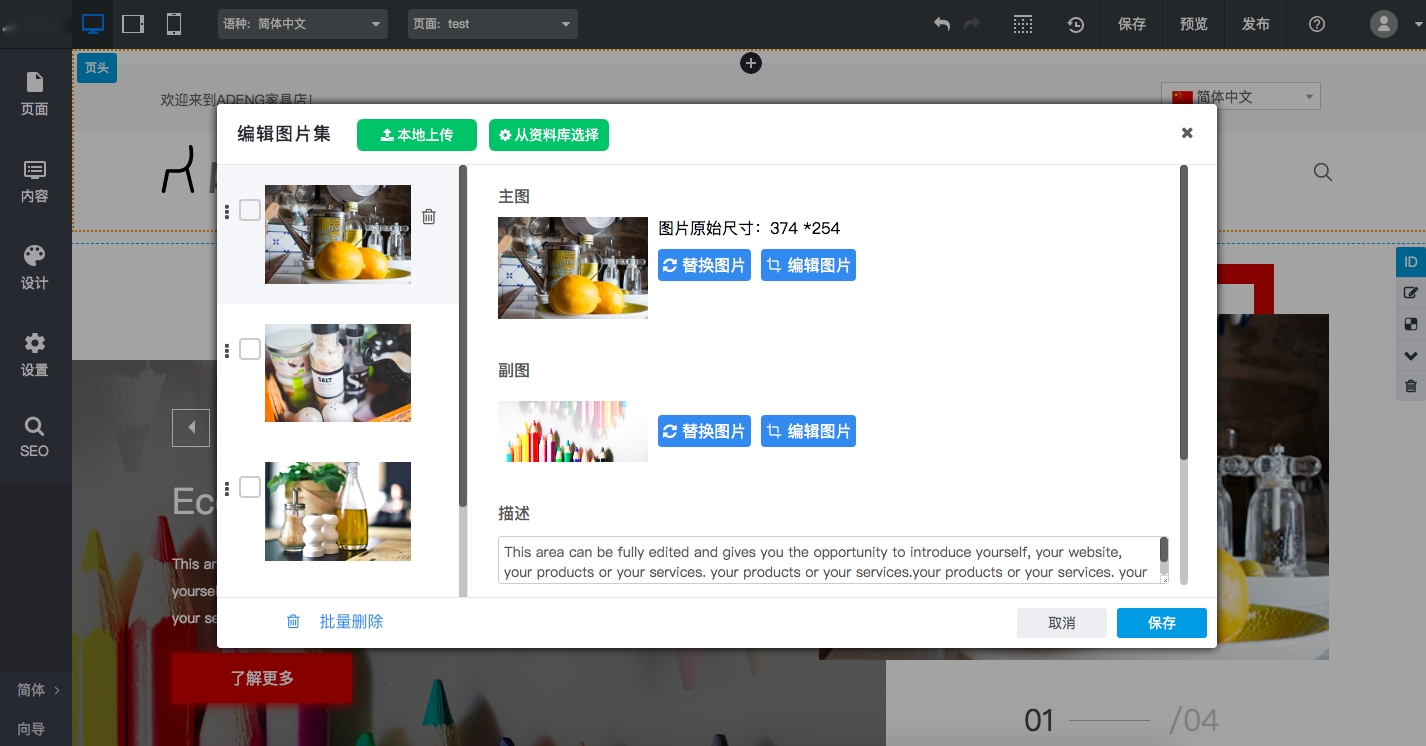1426x746 pixels.
Task: Check the first lemon image checkbox
Action: (x=250, y=210)
